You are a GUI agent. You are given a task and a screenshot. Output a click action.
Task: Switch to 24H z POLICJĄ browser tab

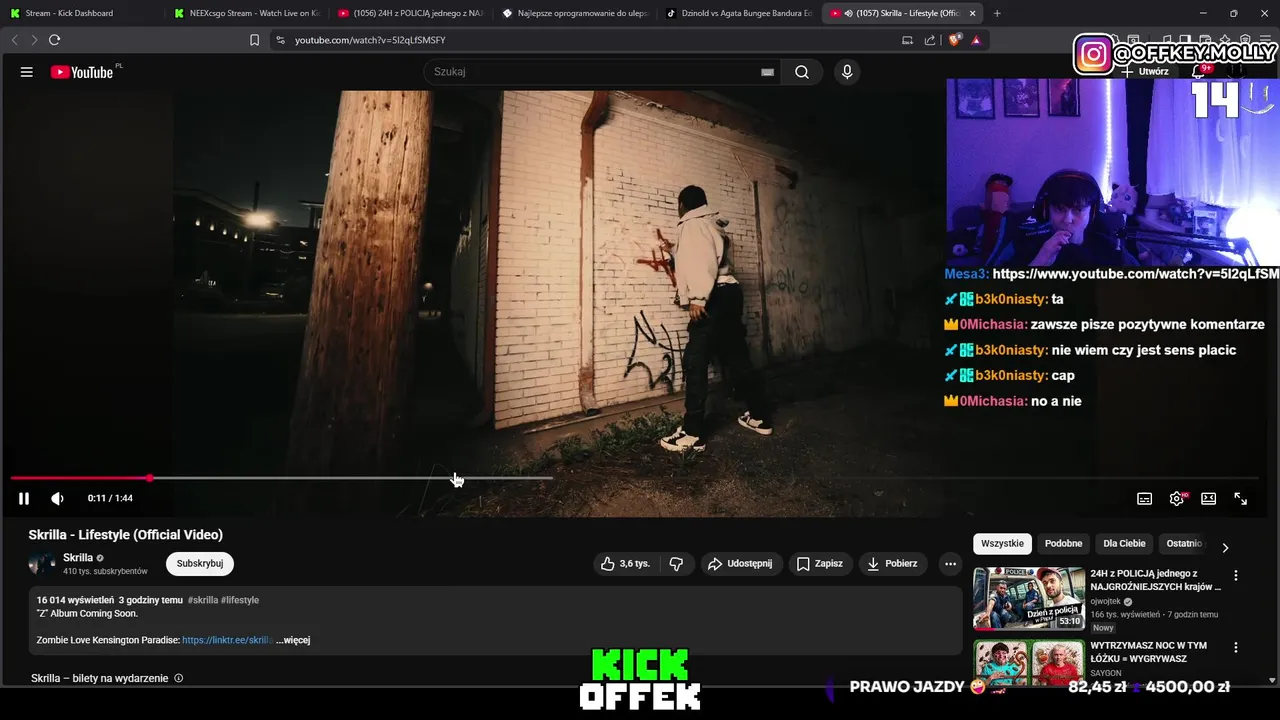[x=411, y=13]
